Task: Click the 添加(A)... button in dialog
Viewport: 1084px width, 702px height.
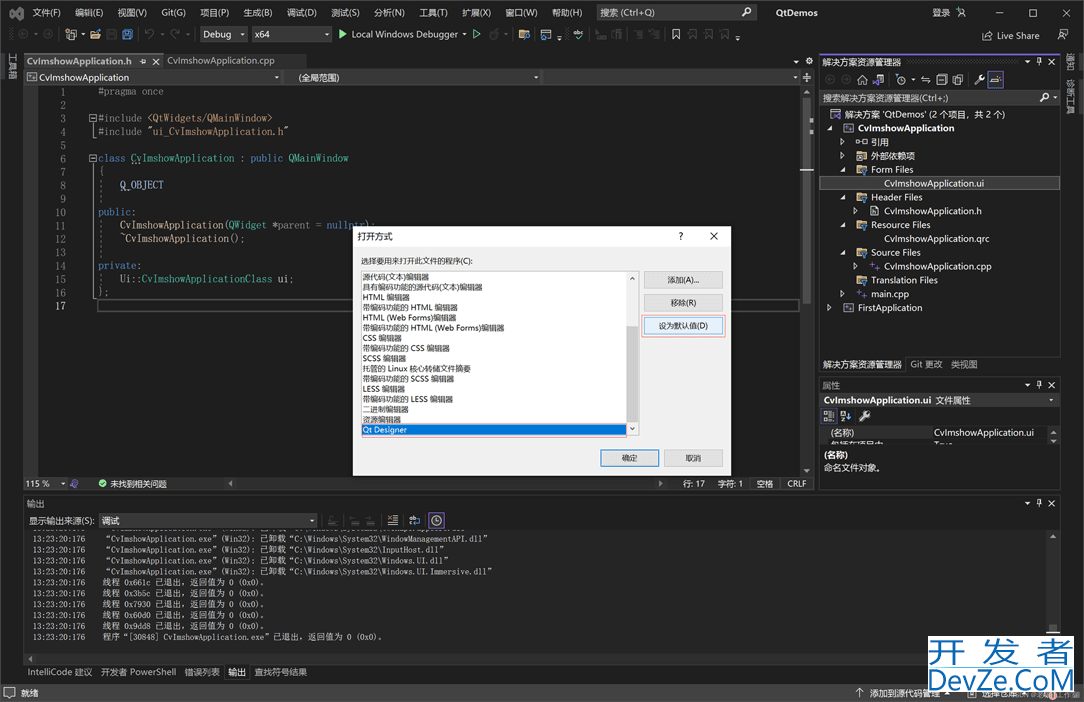Action: pyautogui.click(x=683, y=280)
